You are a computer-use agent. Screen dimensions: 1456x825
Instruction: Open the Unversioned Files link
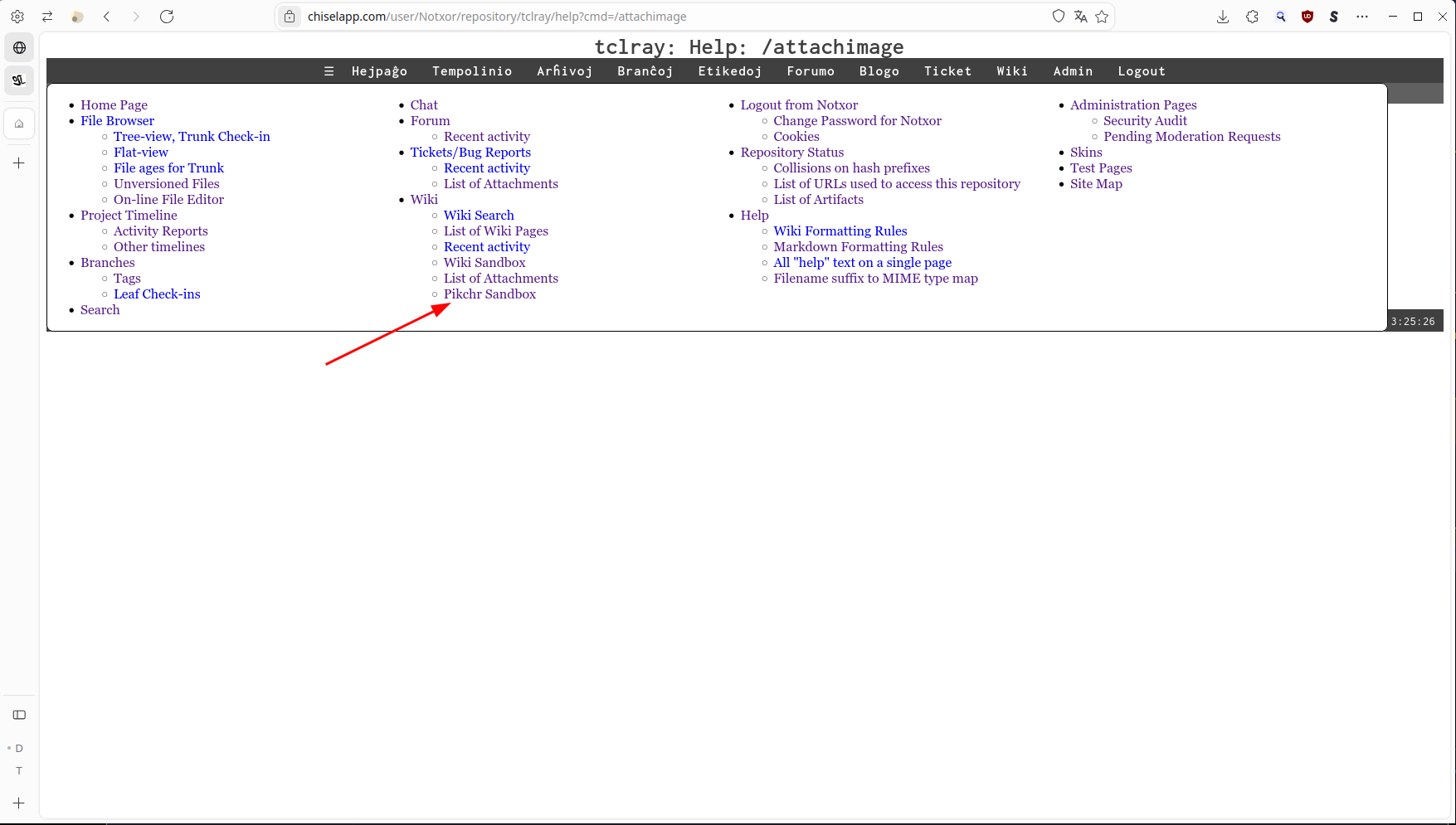[167, 184]
